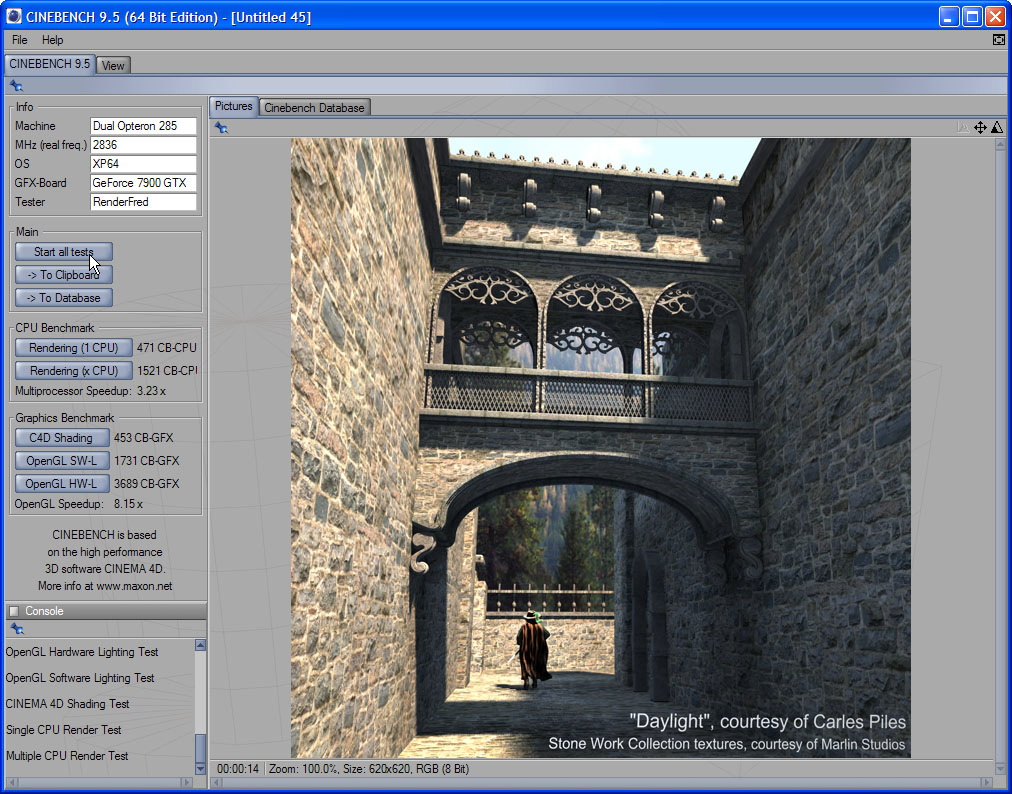Click the pin icon under the CINEBENCH 9.5 tab
This screenshot has width=1012, height=794.
[x=16, y=86]
